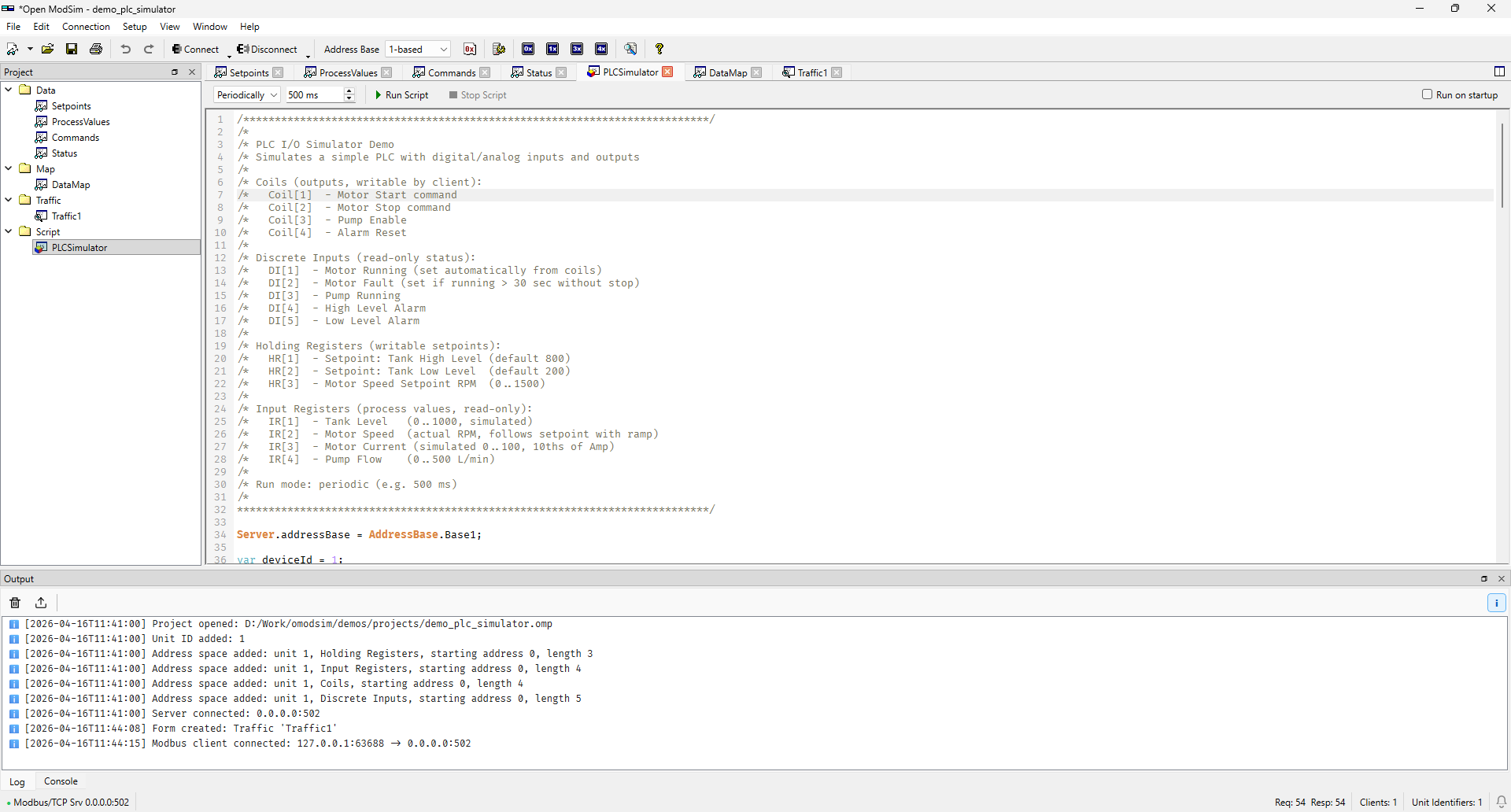This screenshot has width=1511, height=812.
Task: Open the Periodically run mode dropdown
Action: point(247,94)
